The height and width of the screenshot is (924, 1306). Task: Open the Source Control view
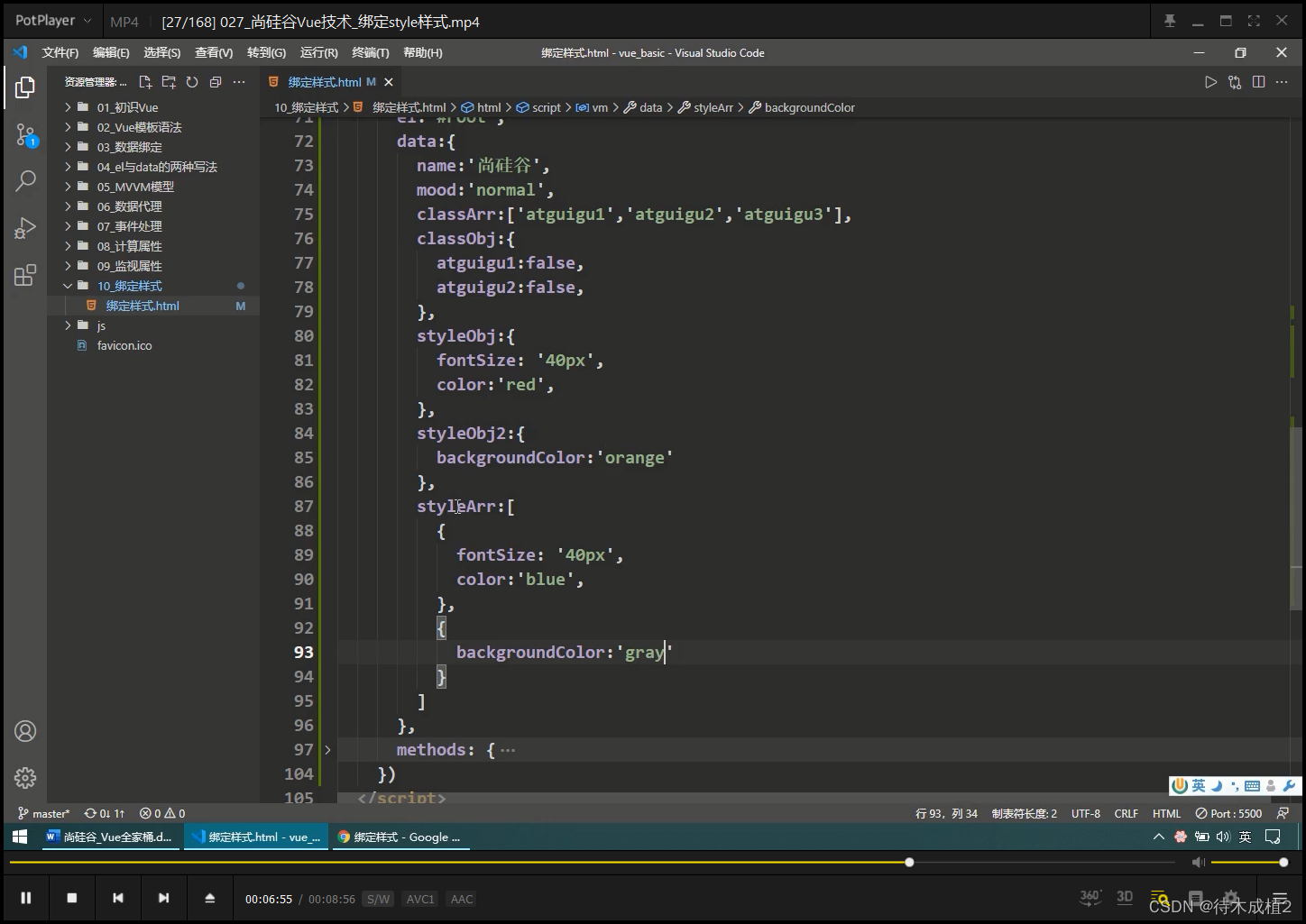[25, 135]
